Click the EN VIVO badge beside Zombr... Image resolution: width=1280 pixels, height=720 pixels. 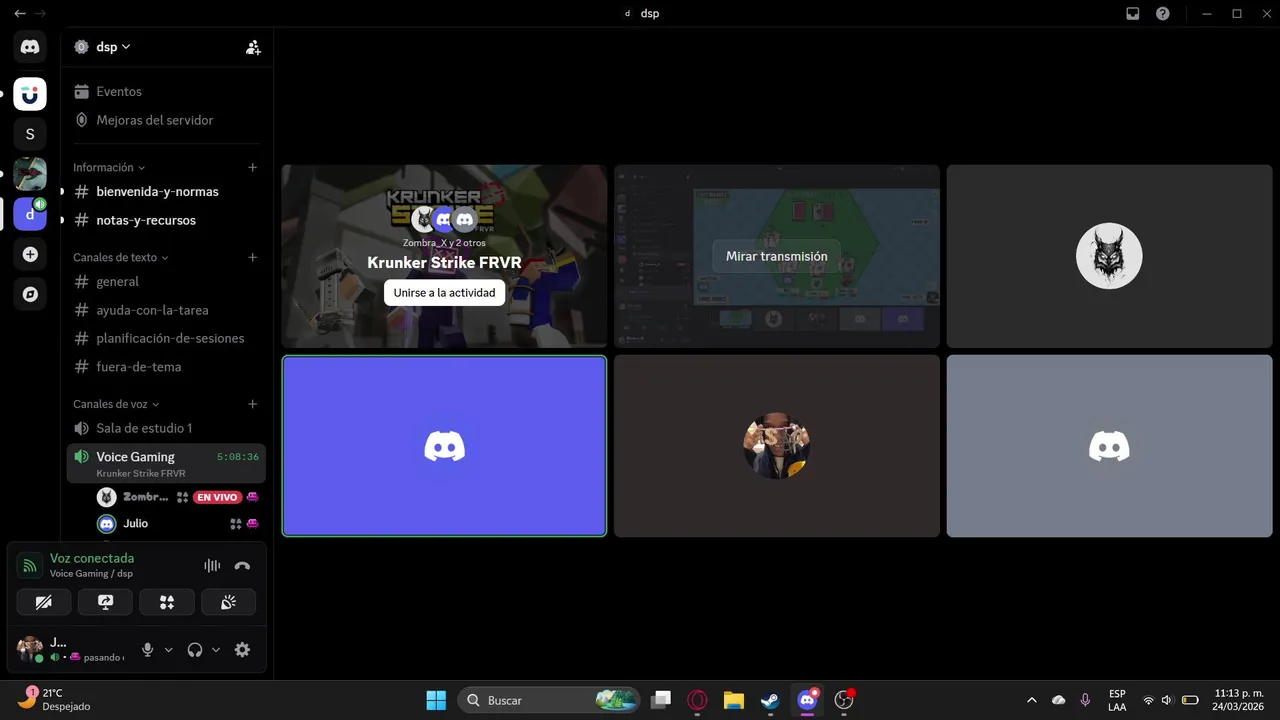217,497
